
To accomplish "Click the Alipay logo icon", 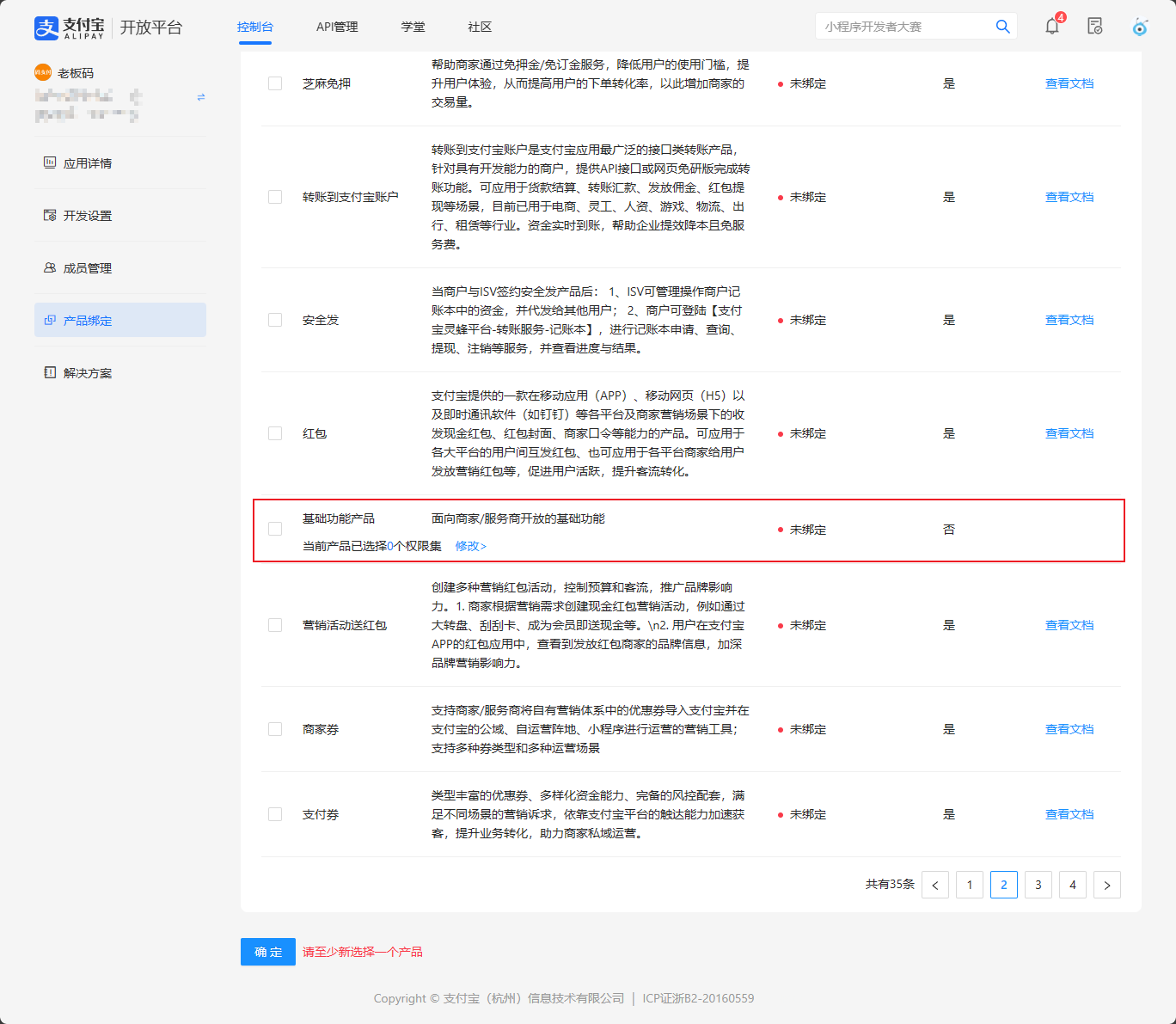I will point(46,28).
